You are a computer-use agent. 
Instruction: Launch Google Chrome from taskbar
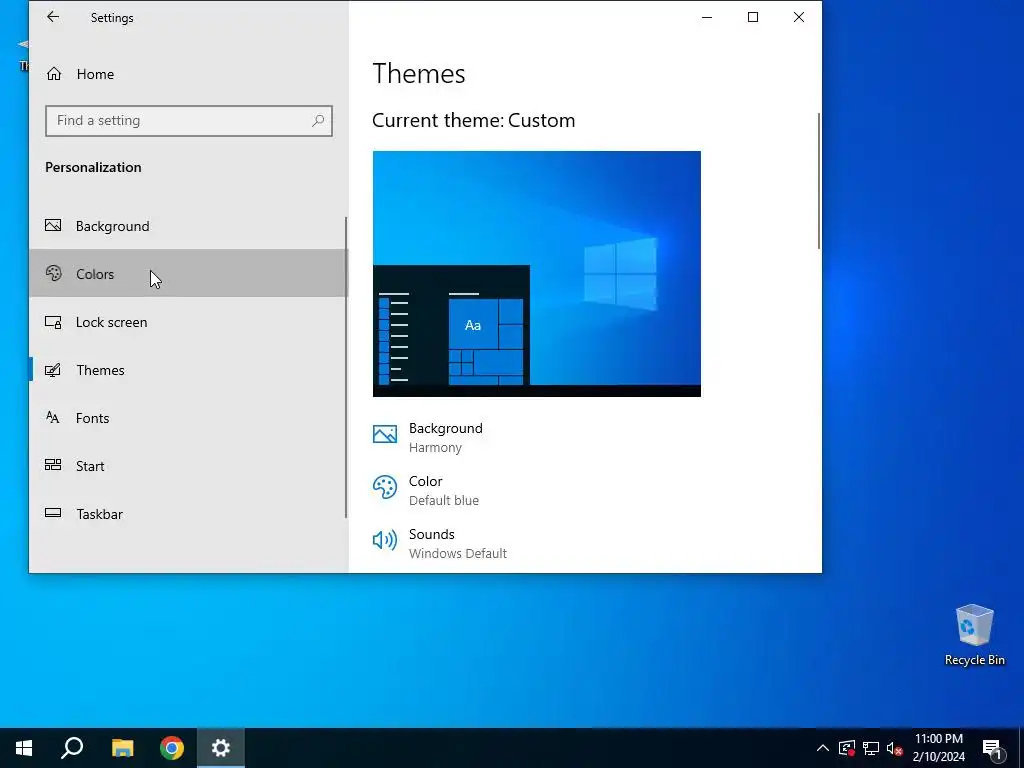click(172, 748)
